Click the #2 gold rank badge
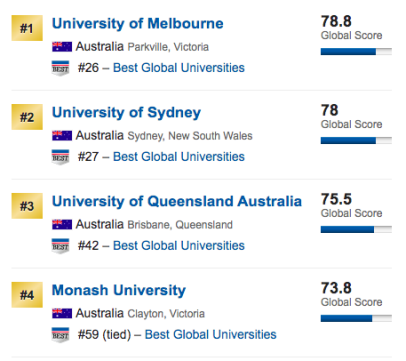 (27, 117)
